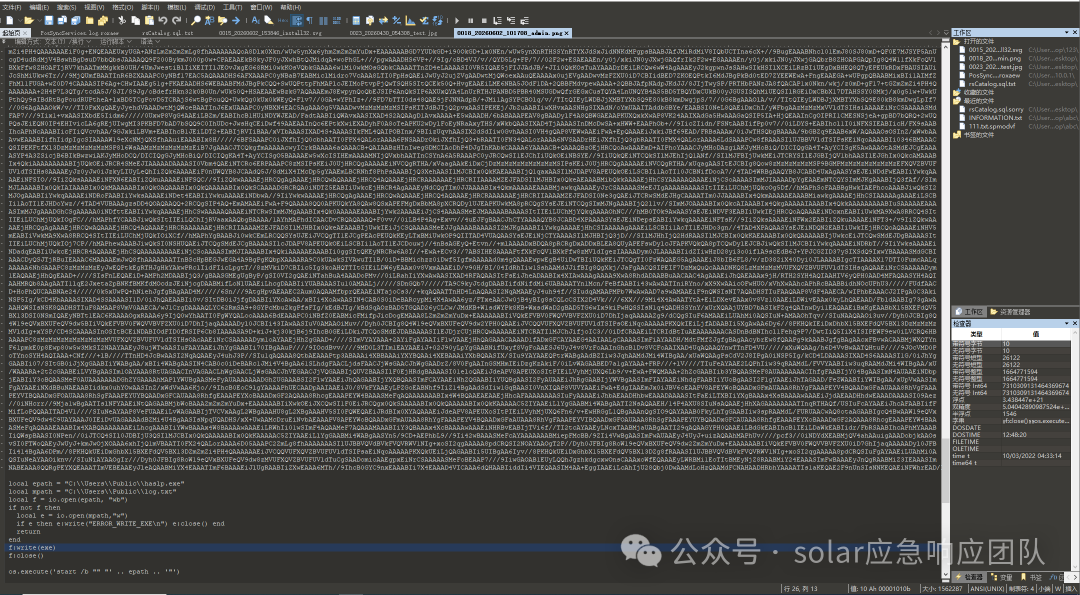Screen dimensions: 1080x595
Task: Expand the 书签的文件 folder node
Action: tap(956, 135)
